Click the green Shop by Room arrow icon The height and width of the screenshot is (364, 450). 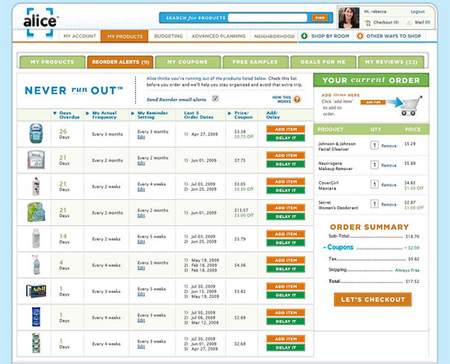[x=304, y=36]
